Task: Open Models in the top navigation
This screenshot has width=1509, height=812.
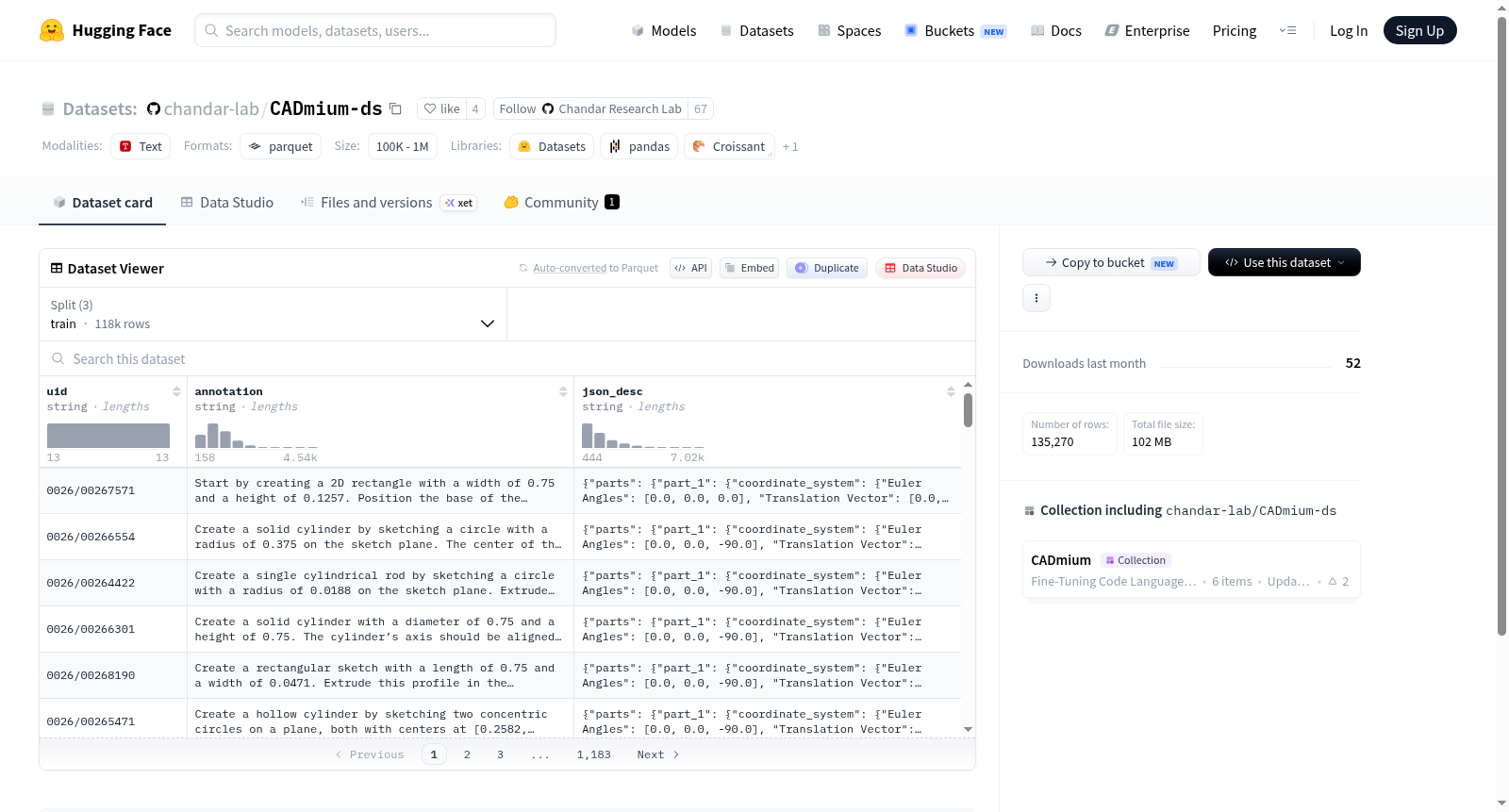Action: [664, 30]
